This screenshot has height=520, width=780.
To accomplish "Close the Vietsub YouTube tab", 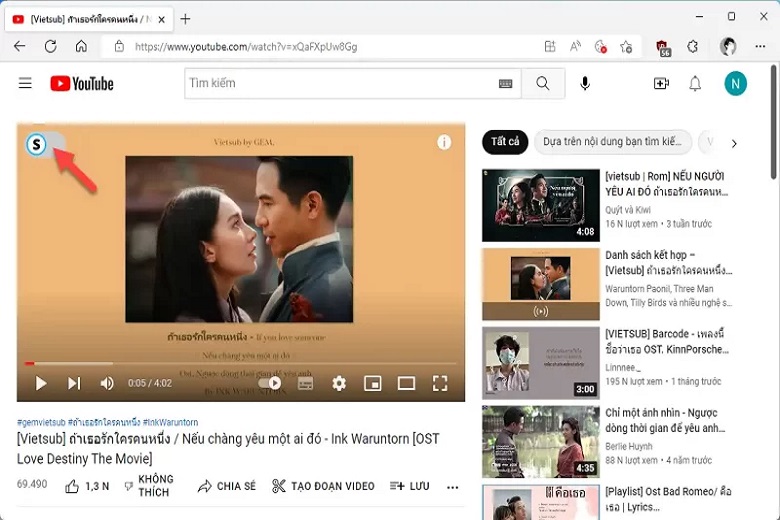I will (161, 20).
